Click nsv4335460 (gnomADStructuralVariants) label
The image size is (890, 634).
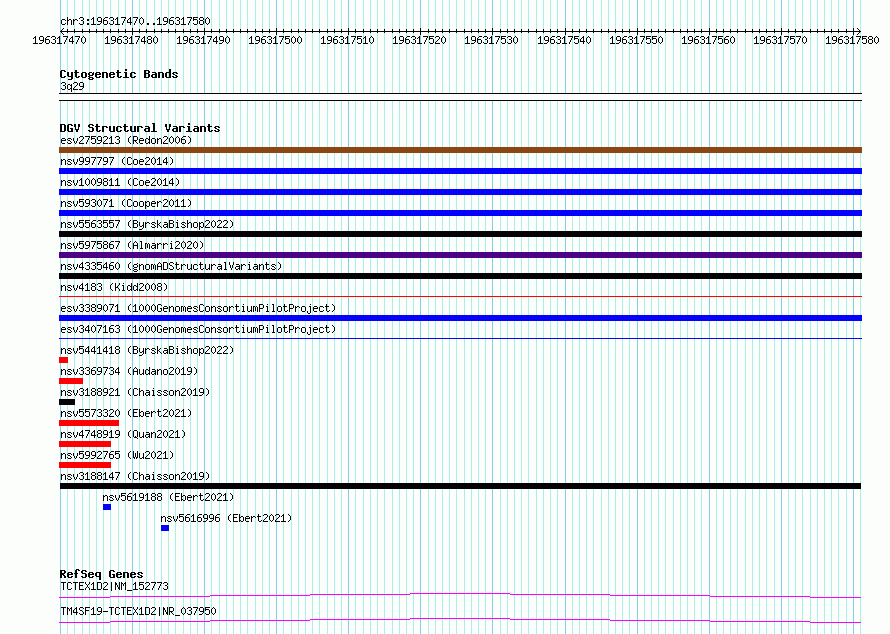[x=171, y=266]
